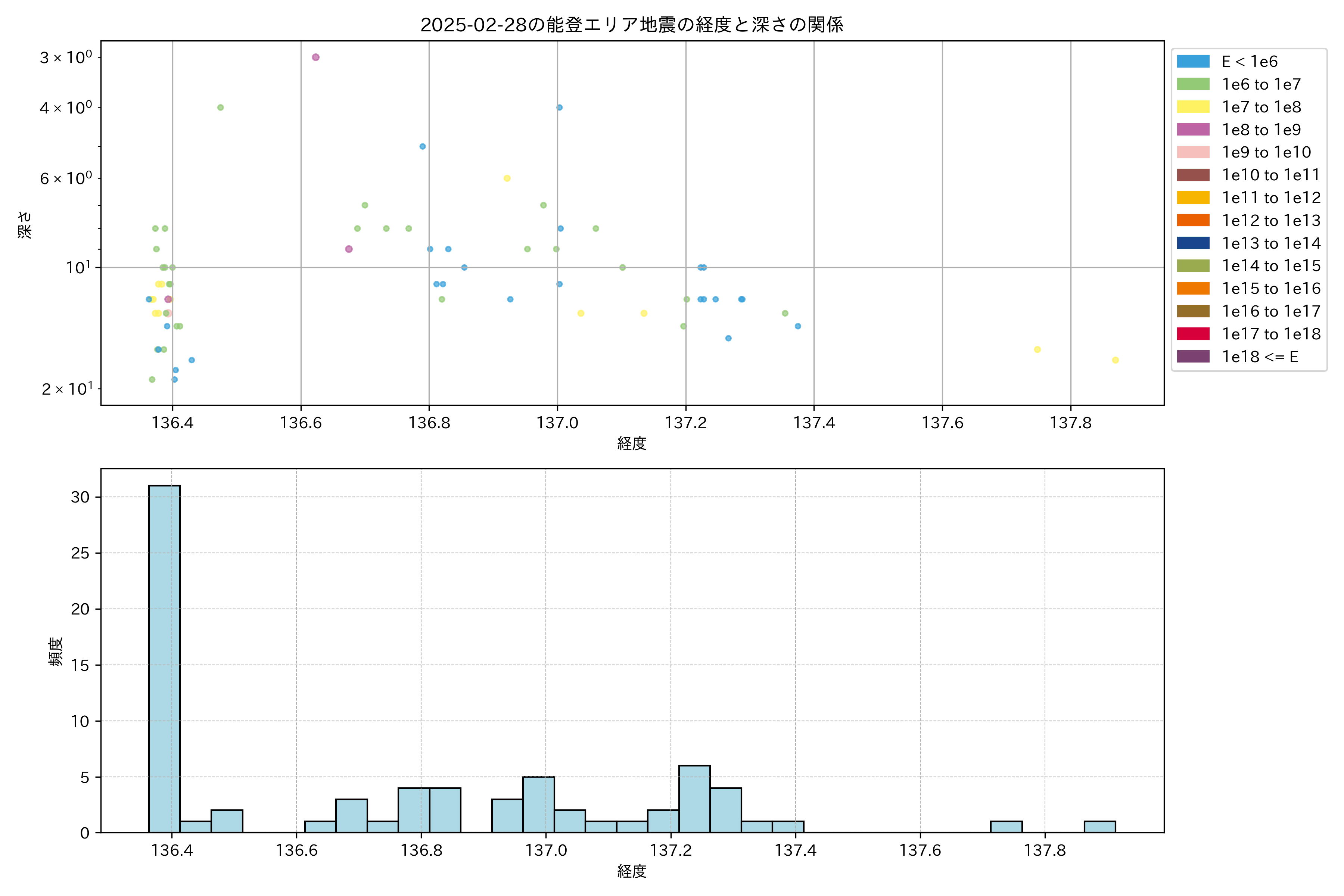Click the magenta 1e8 to 1e9 swatch
This screenshot has height=896, width=1344.
tap(1192, 130)
